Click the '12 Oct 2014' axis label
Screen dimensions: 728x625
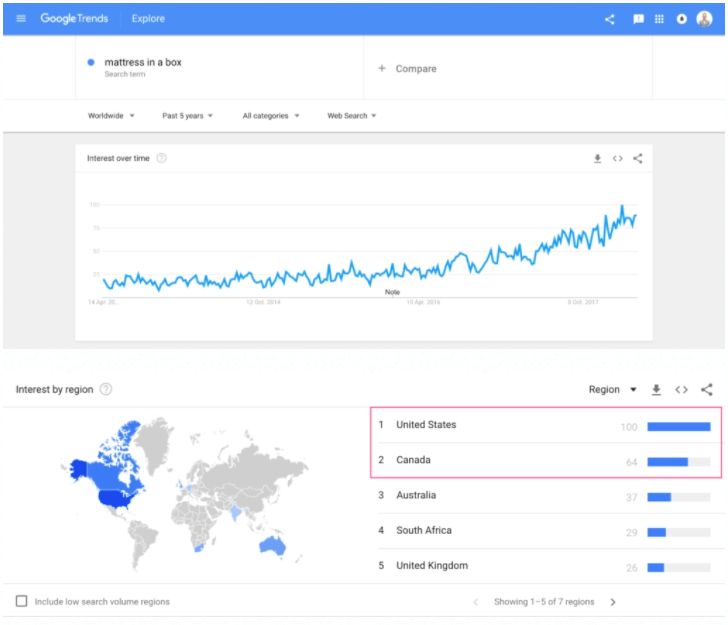(263, 302)
